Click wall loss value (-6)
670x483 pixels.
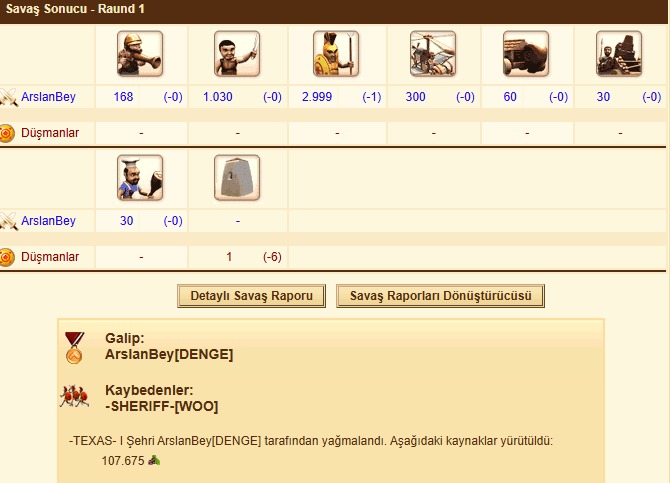[x=272, y=257]
